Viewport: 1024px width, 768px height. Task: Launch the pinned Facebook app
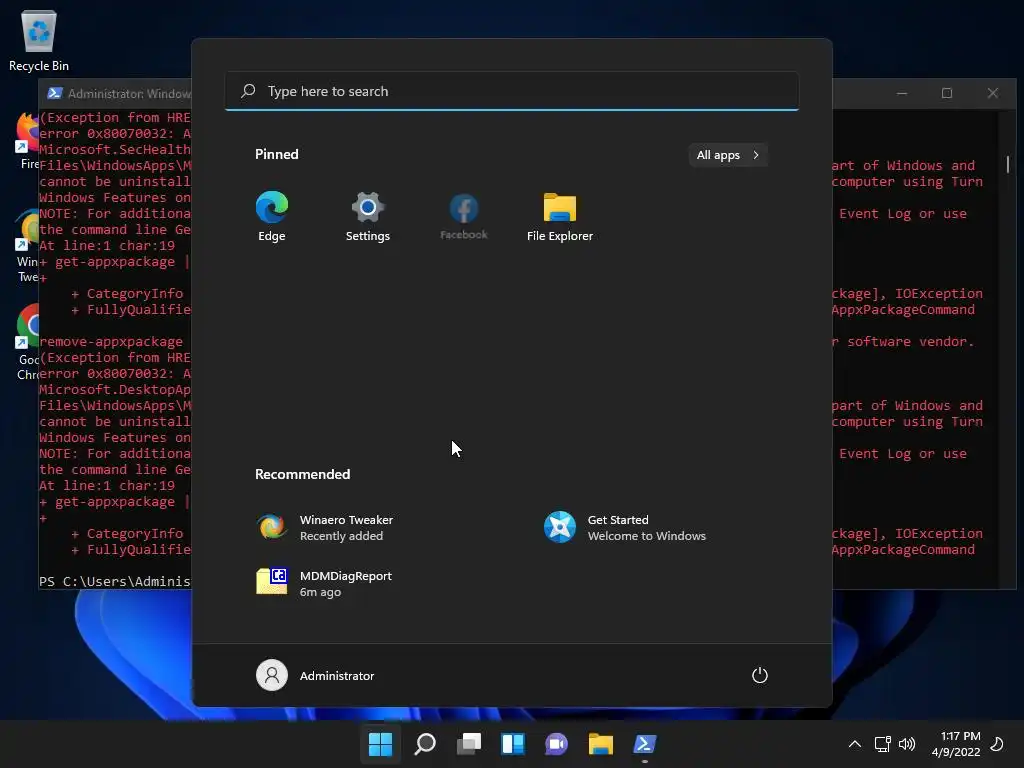[464, 217]
